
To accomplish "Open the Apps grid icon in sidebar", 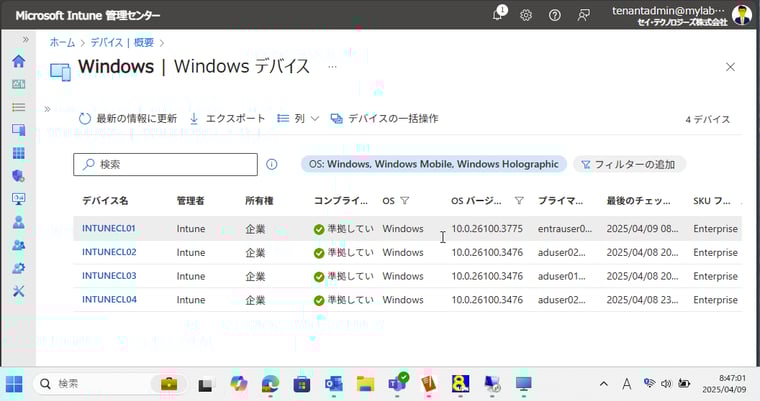I will (x=18, y=153).
